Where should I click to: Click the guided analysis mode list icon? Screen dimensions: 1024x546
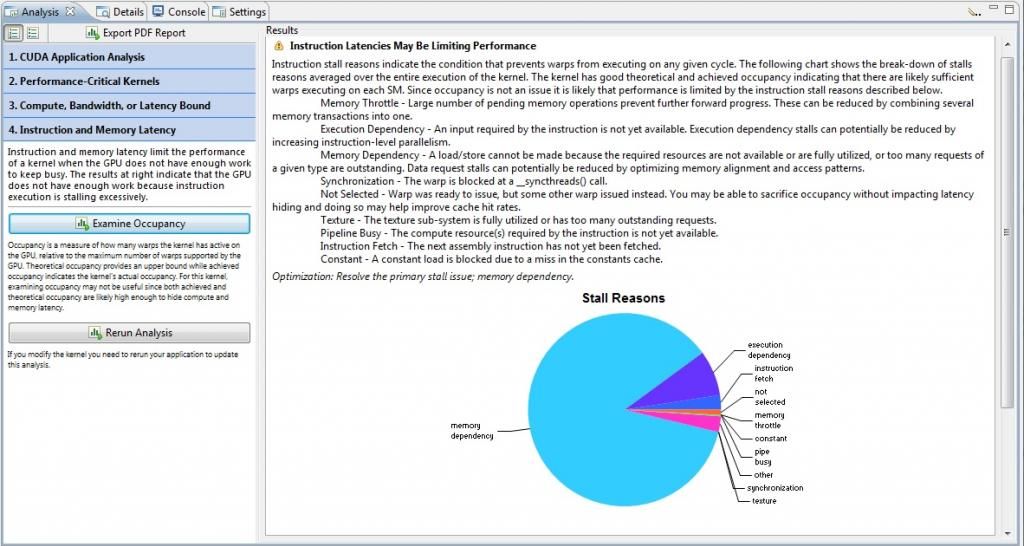[x=14, y=32]
